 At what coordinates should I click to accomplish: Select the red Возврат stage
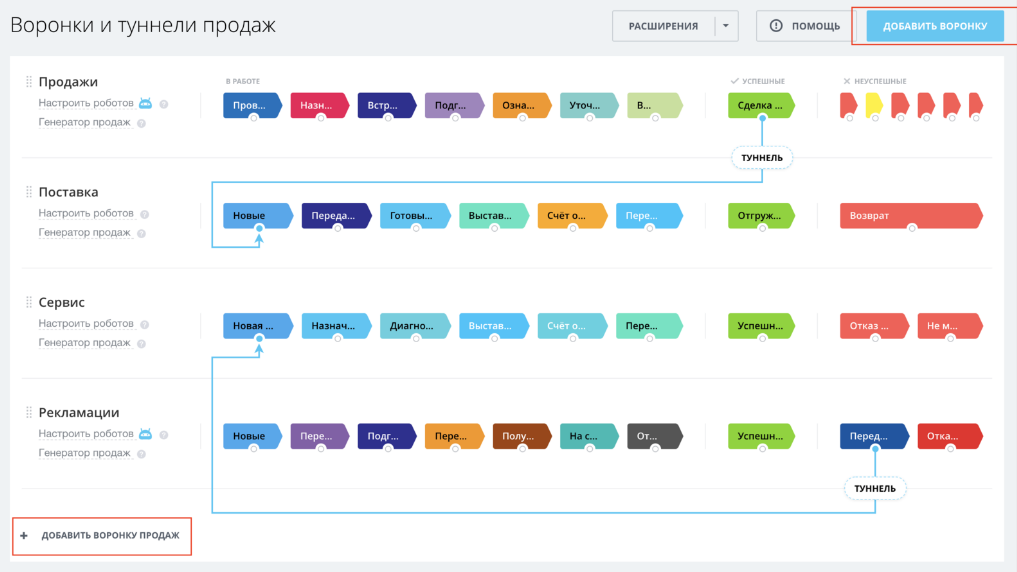tap(911, 215)
